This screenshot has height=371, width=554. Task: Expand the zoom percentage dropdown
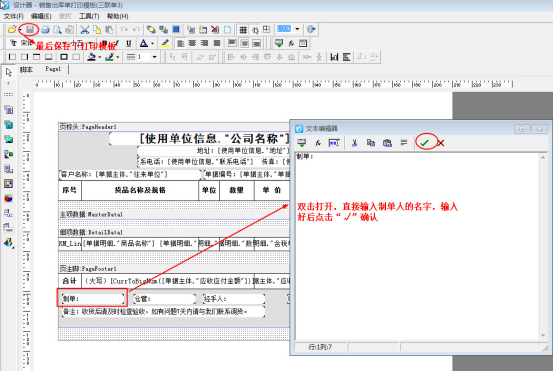click(297, 29)
